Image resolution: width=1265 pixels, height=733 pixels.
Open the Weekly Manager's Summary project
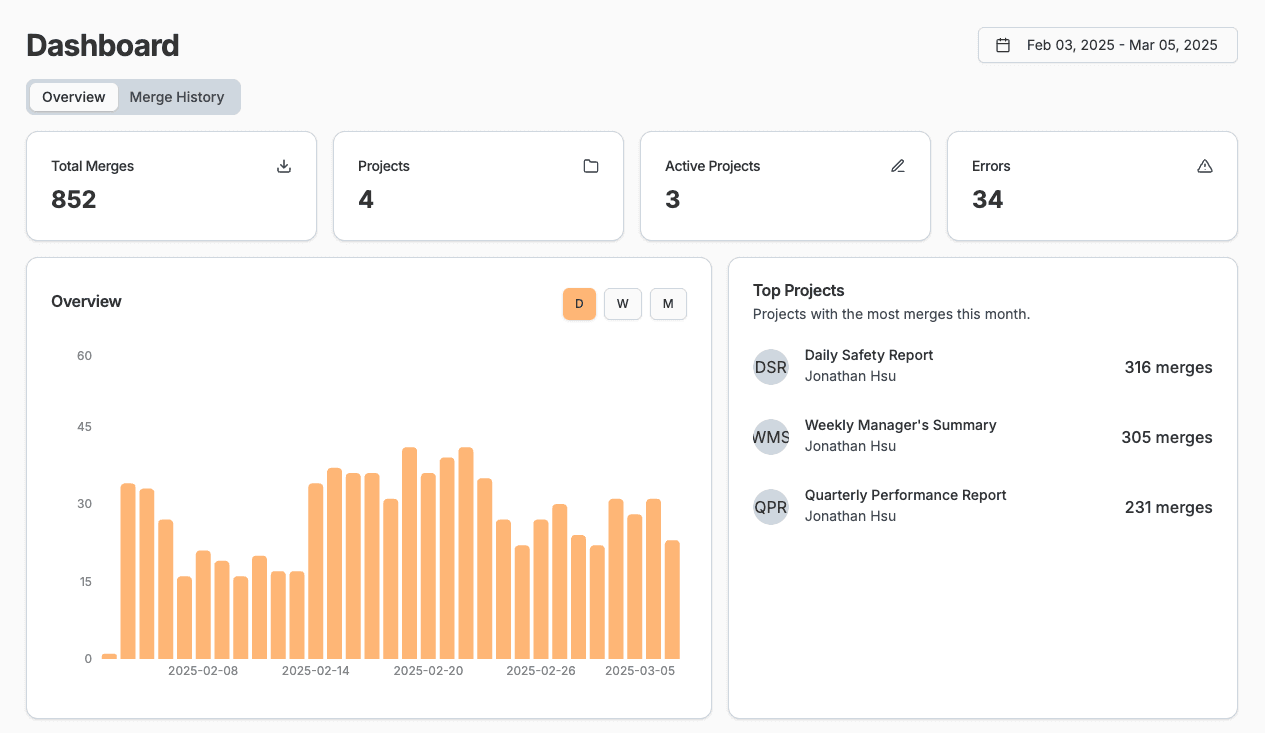(x=900, y=425)
